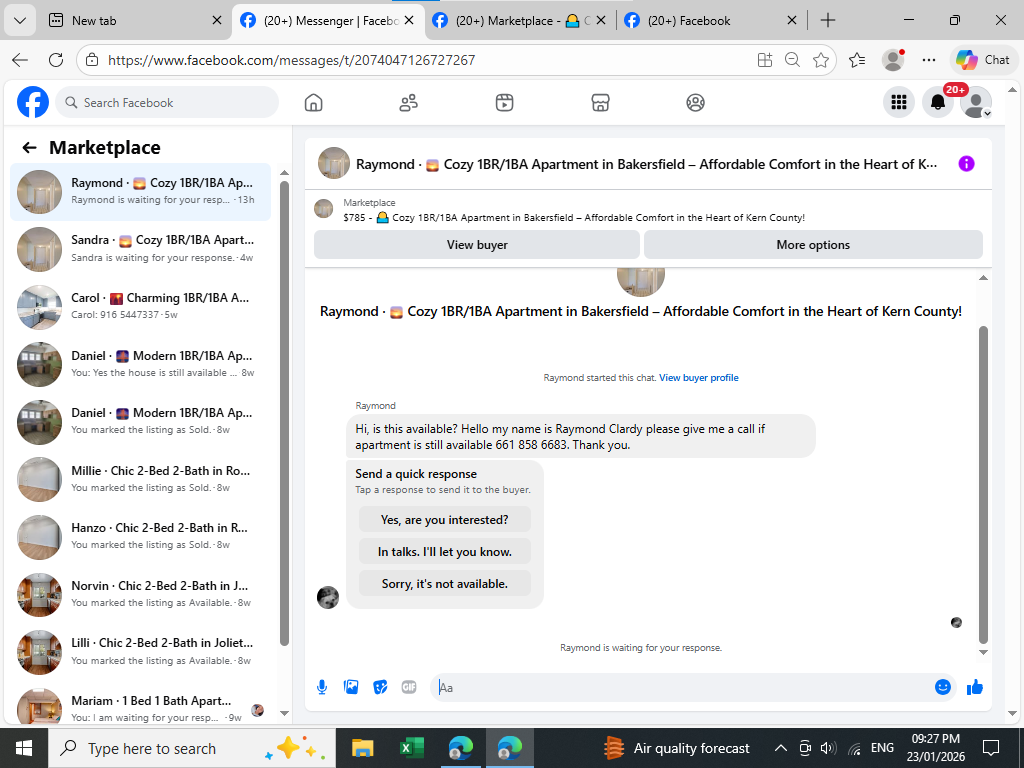The image size is (1024, 768).
Task: Click the browser back arrow
Action: tap(20, 60)
